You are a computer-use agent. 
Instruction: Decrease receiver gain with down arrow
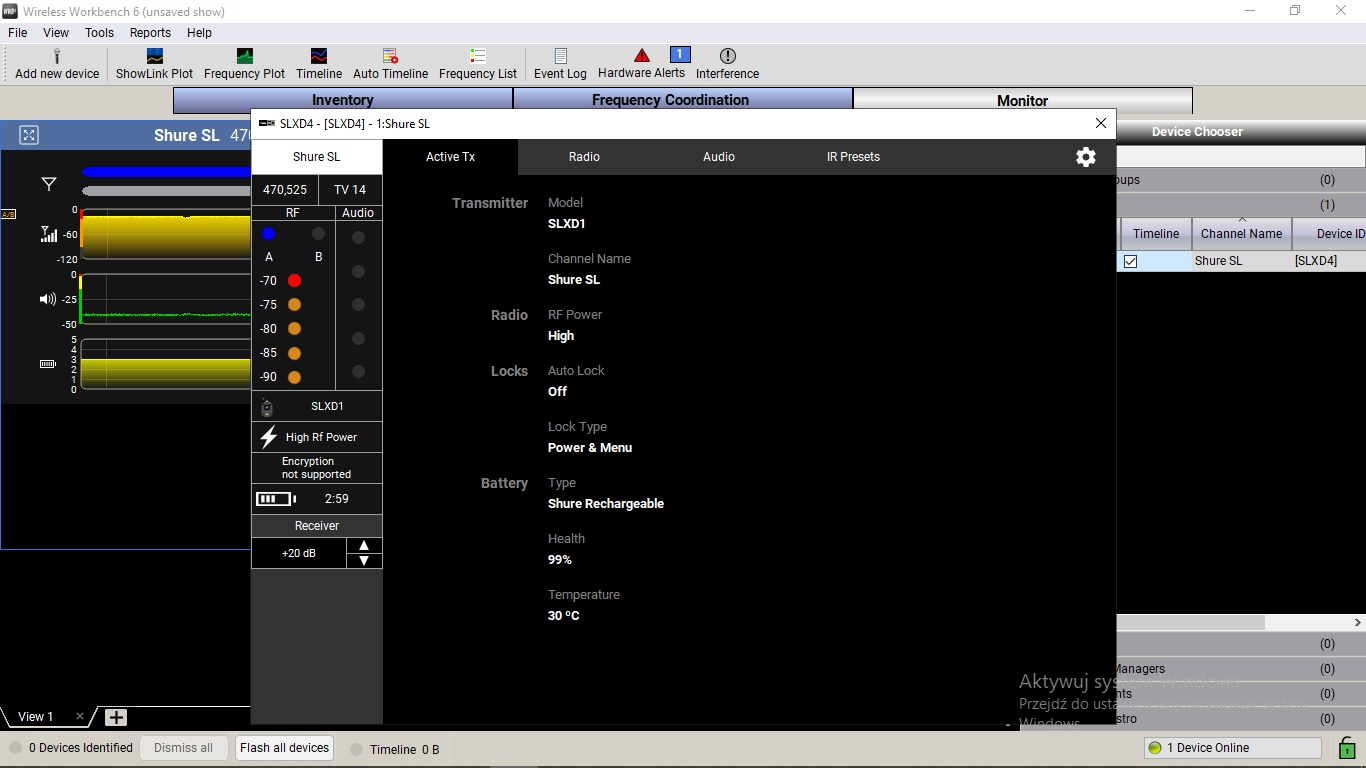(x=364, y=560)
